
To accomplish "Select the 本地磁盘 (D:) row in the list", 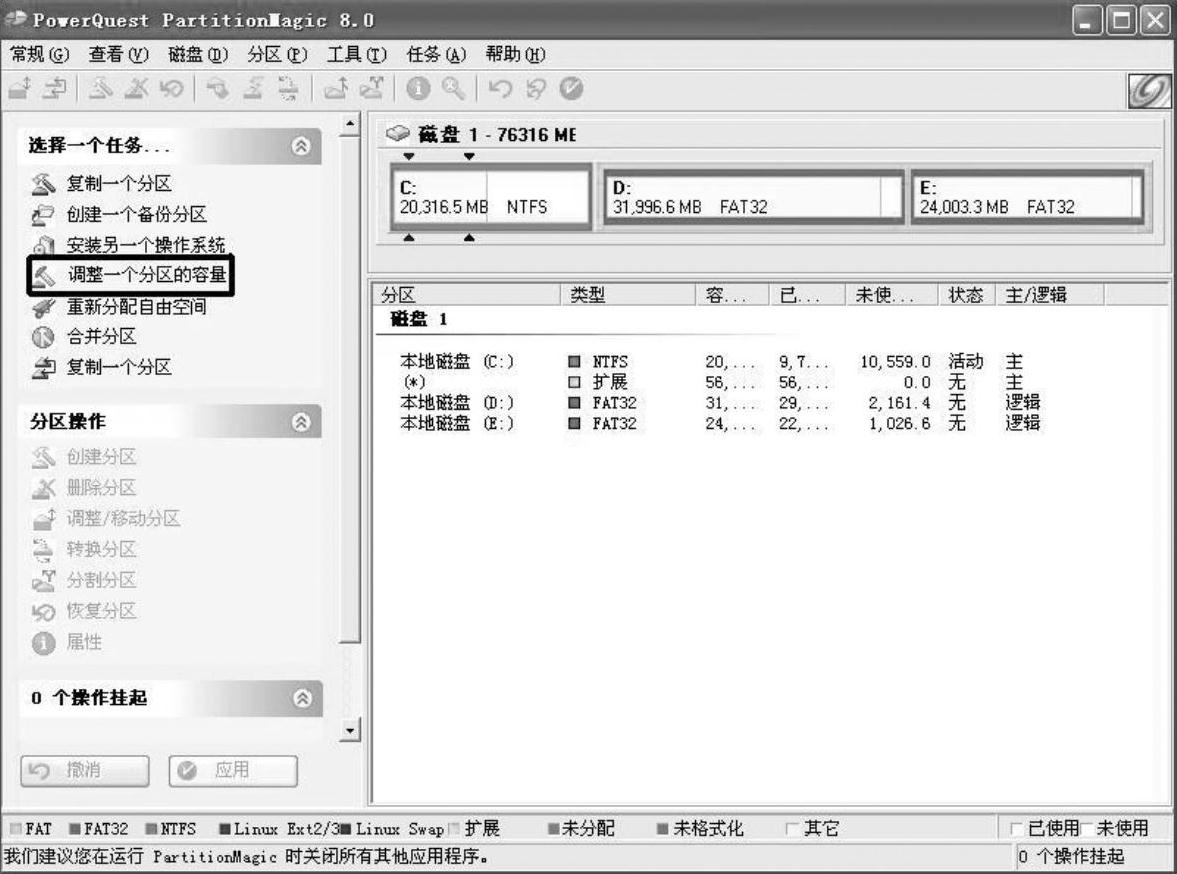I will point(720,403).
